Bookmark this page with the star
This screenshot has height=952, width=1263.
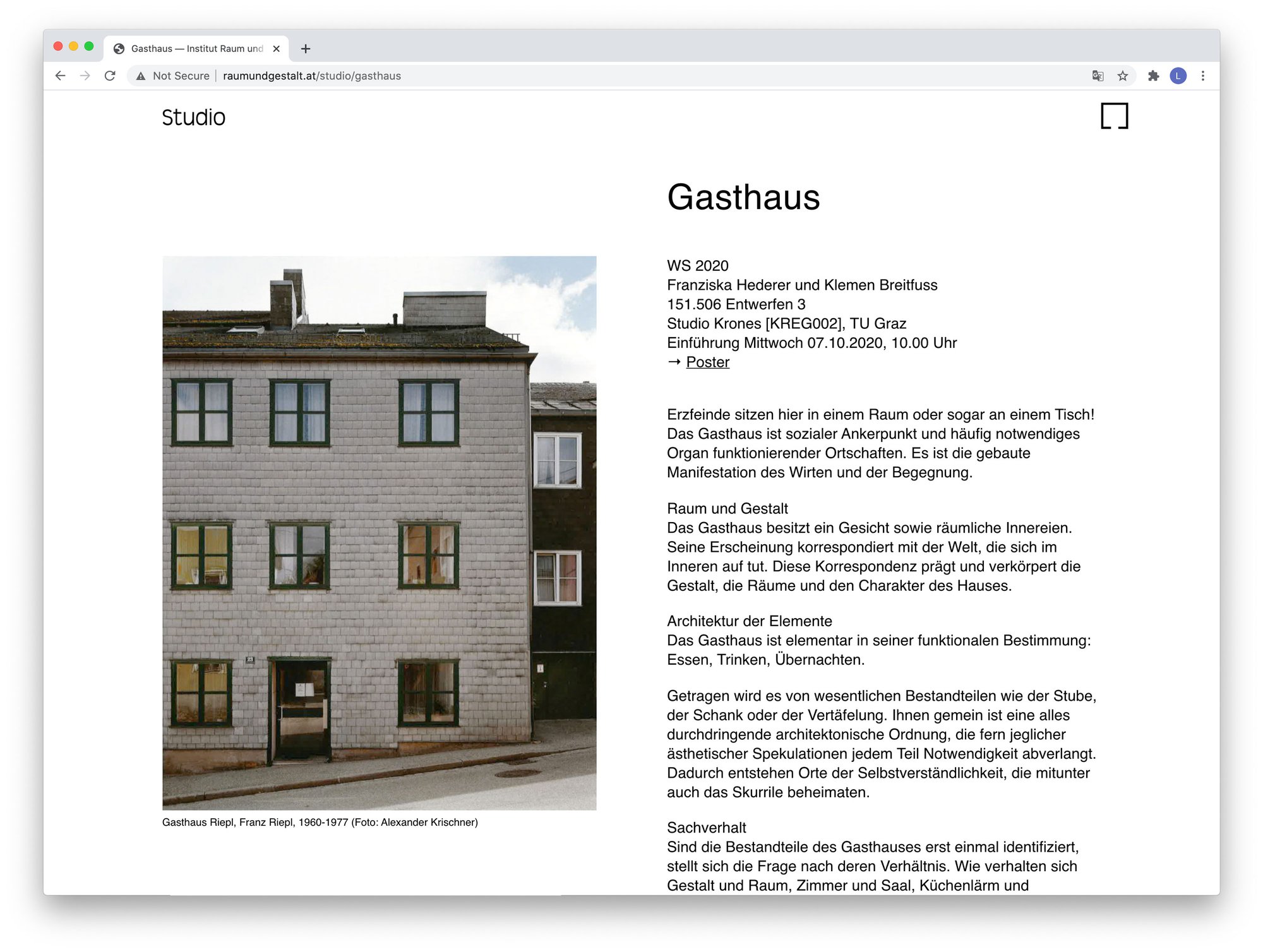[1122, 76]
